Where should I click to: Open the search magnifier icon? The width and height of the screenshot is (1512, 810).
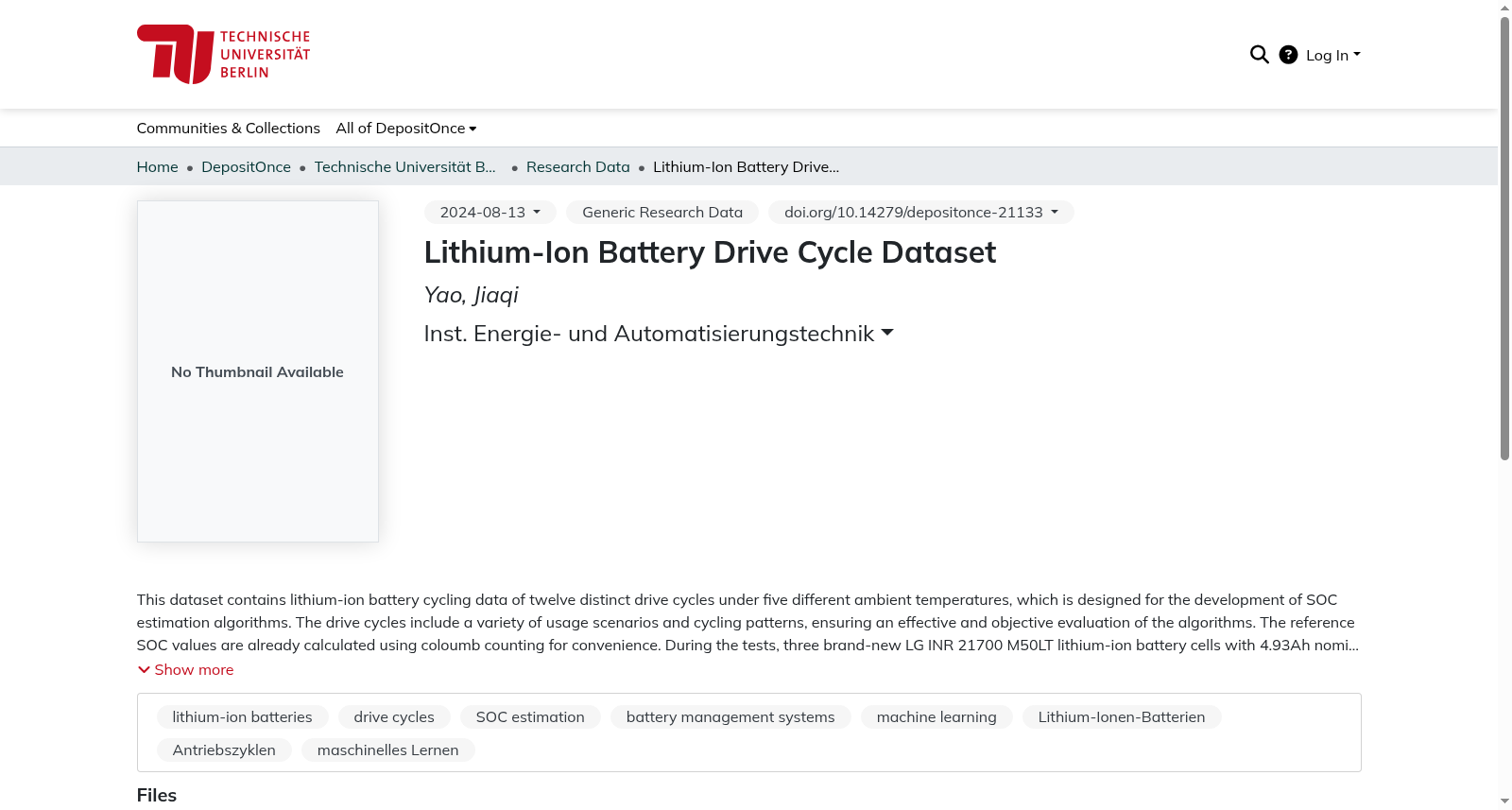coord(1259,55)
